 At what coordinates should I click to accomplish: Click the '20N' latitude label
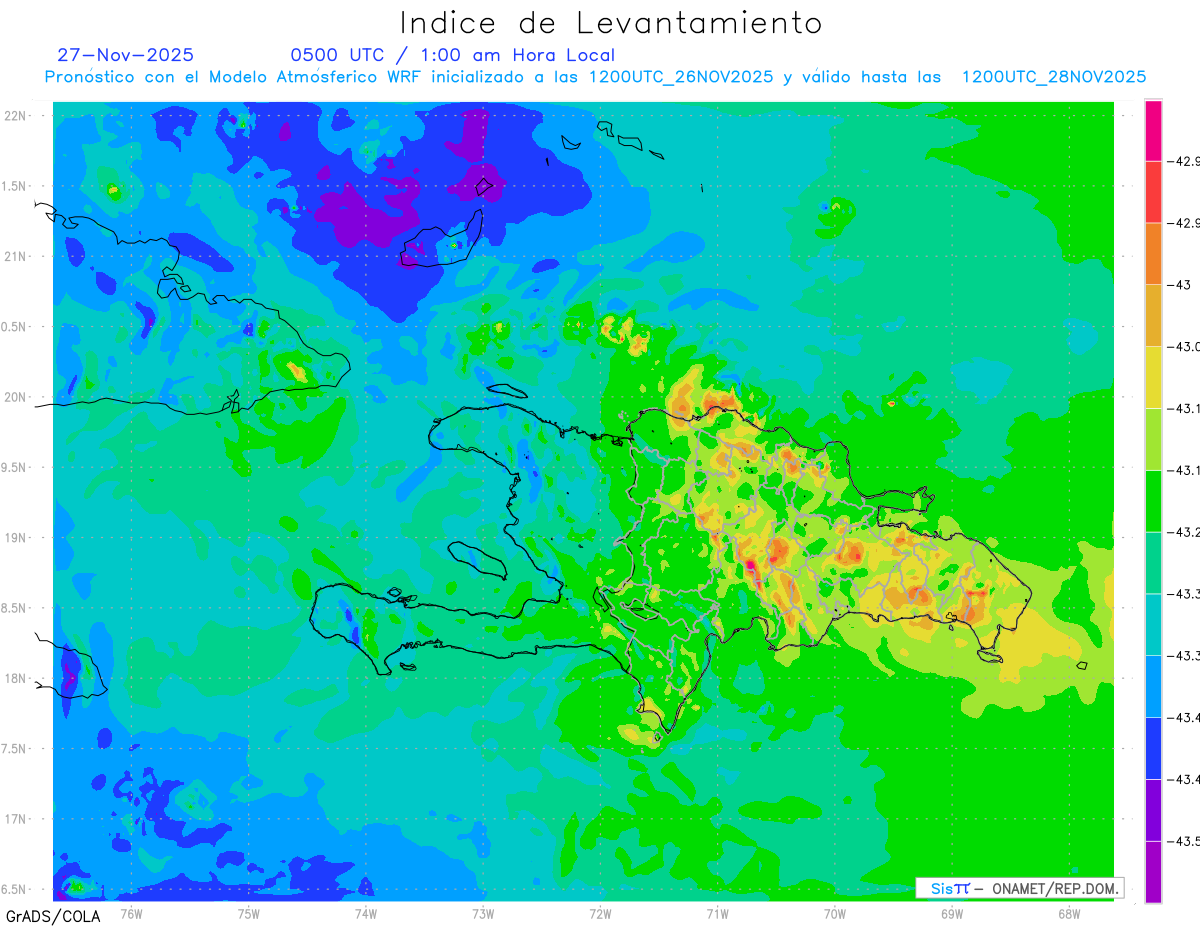(17, 397)
